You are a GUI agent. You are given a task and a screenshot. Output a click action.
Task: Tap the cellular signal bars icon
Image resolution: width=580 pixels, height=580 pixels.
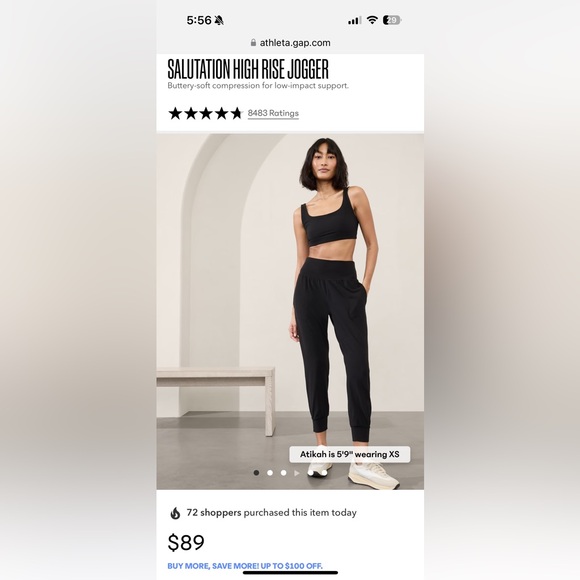354,20
